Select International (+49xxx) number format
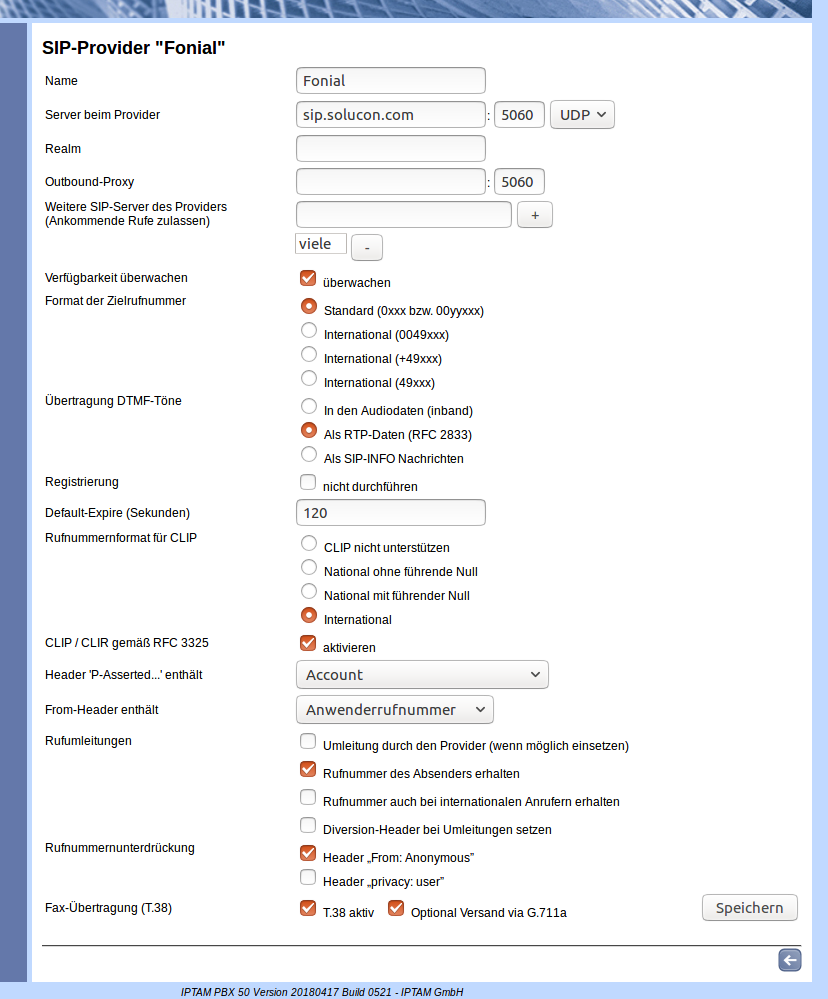828x999 pixels. coord(309,354)
